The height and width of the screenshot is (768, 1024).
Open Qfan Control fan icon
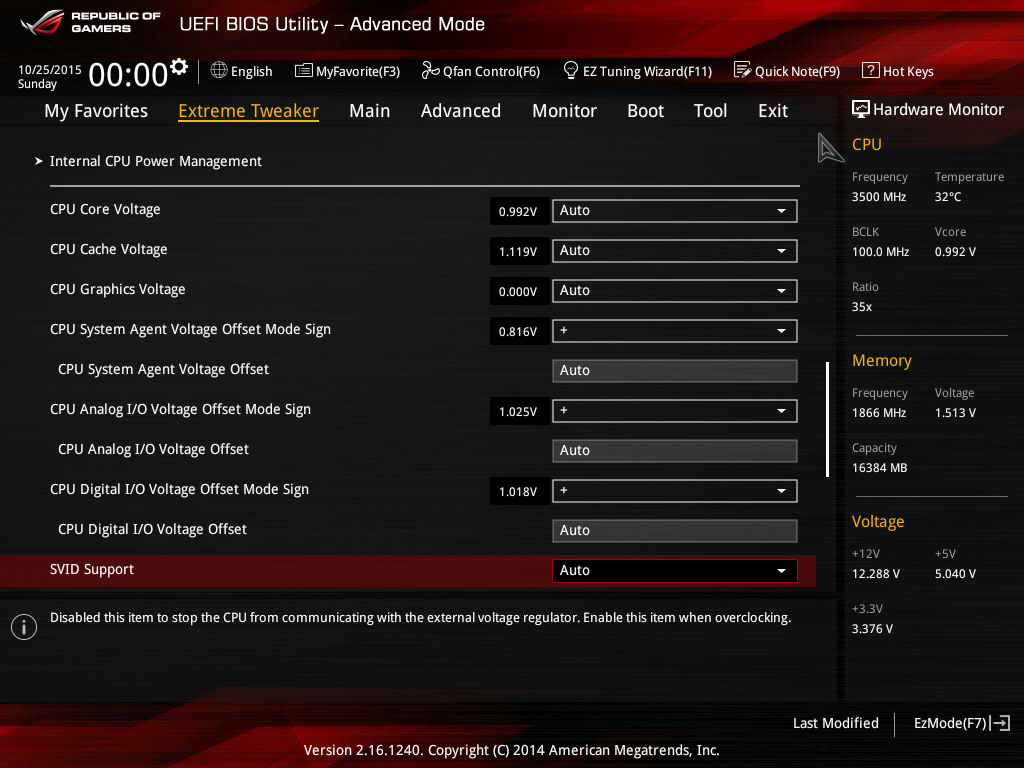coord(430,71)
